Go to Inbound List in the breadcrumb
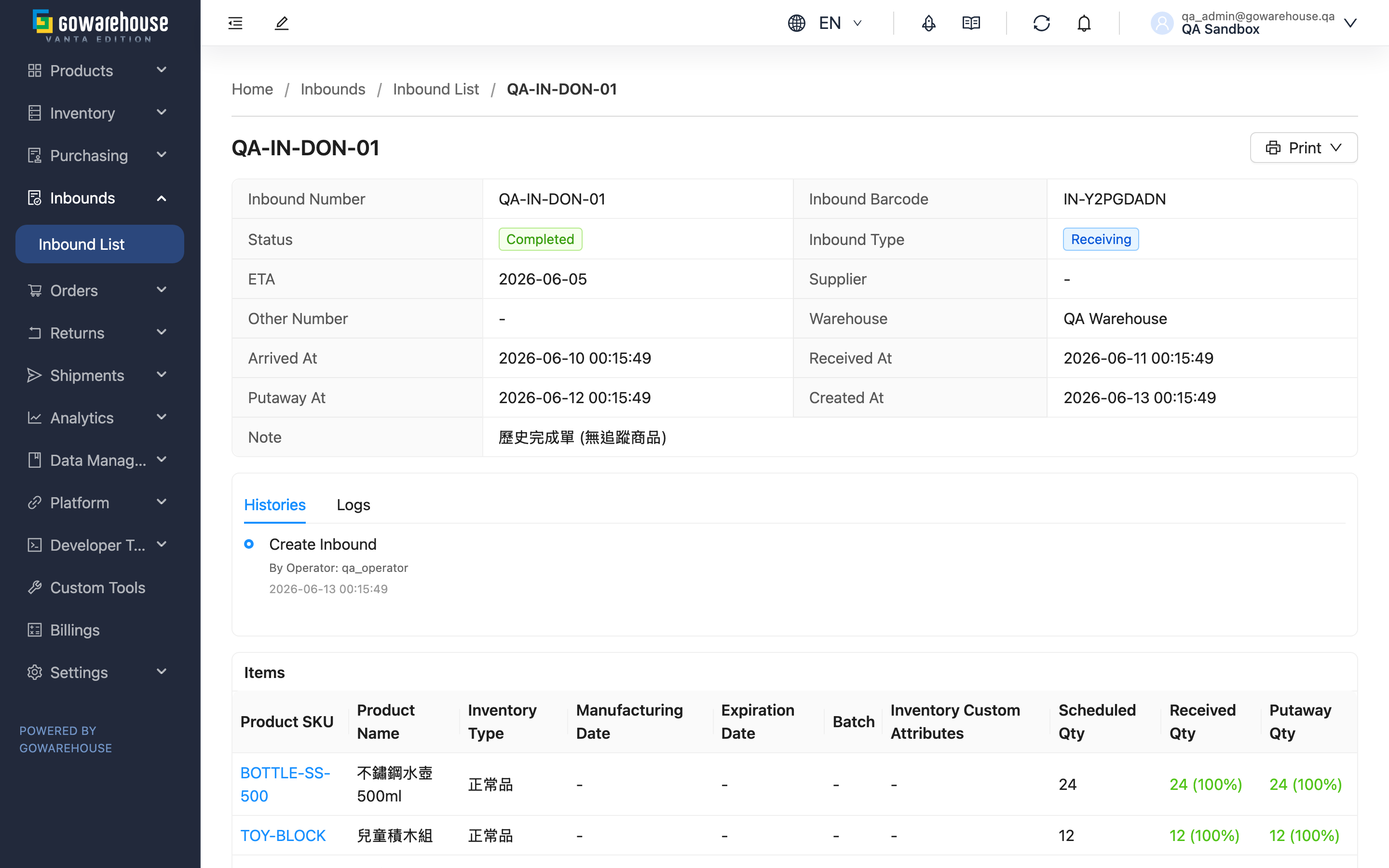1389x868 pixels. [436, 89]
